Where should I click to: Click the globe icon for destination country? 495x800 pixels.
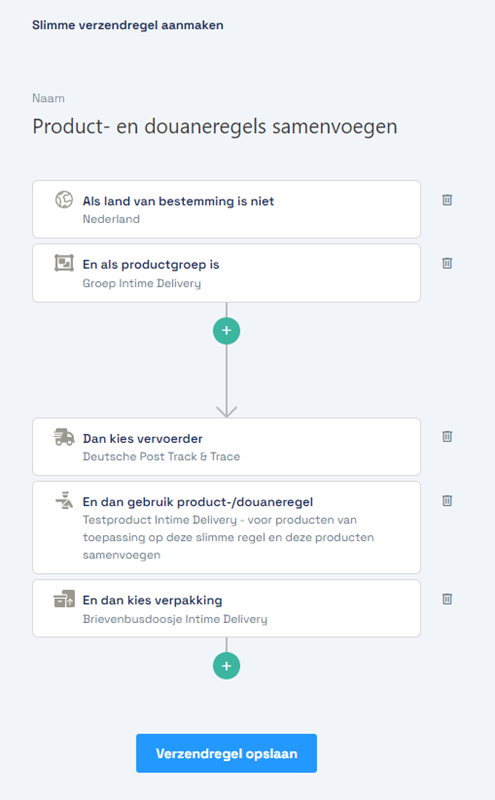[64, 199]
